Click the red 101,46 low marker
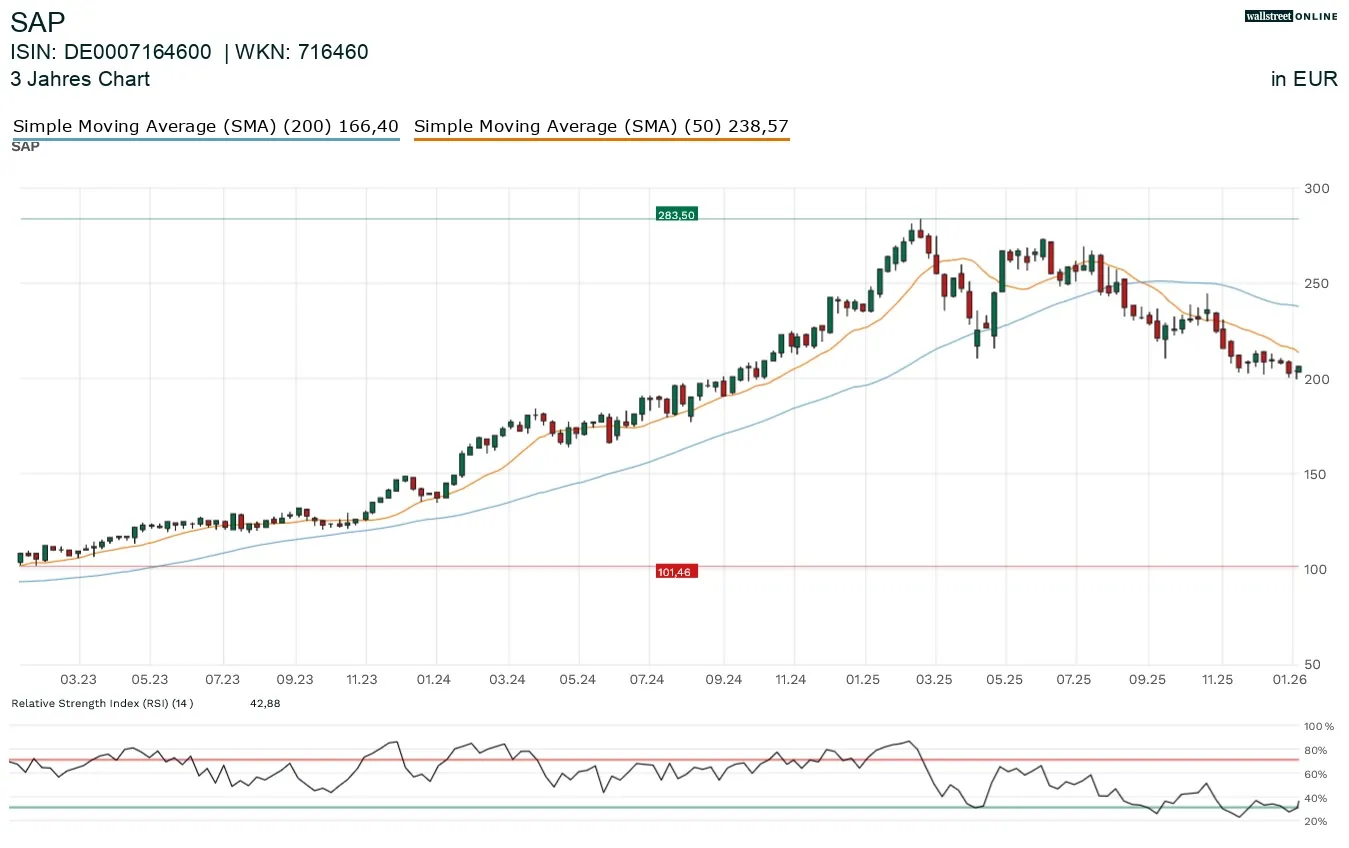This screenshot has width=1349, height=848. 677,570
